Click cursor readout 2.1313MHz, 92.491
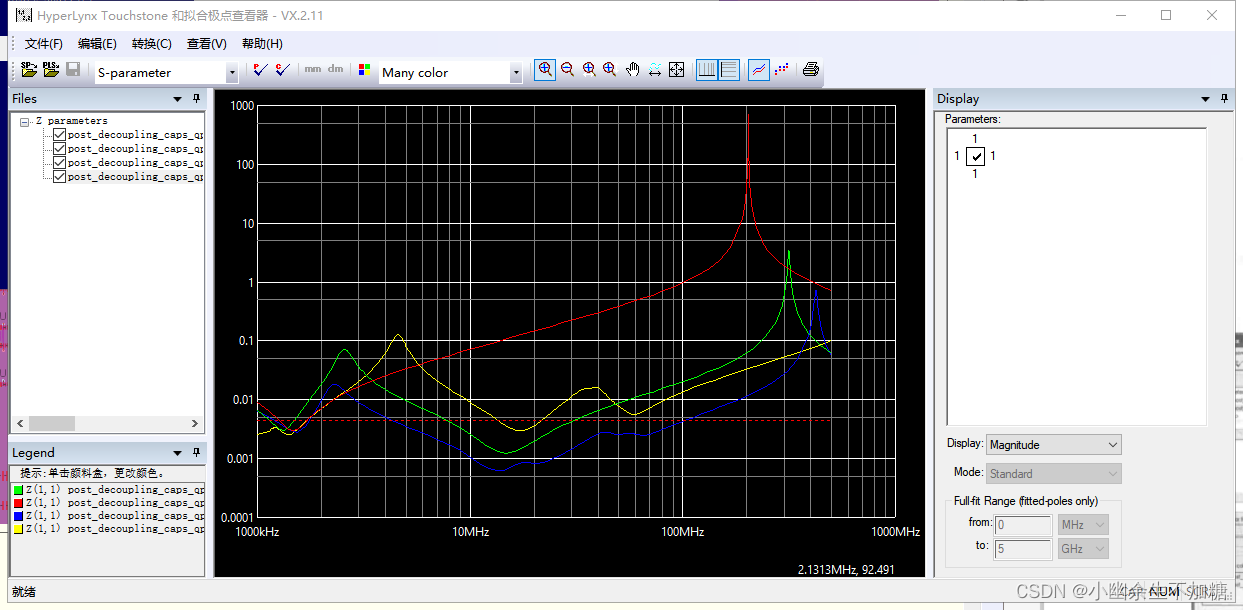 (x=846, y=569)
